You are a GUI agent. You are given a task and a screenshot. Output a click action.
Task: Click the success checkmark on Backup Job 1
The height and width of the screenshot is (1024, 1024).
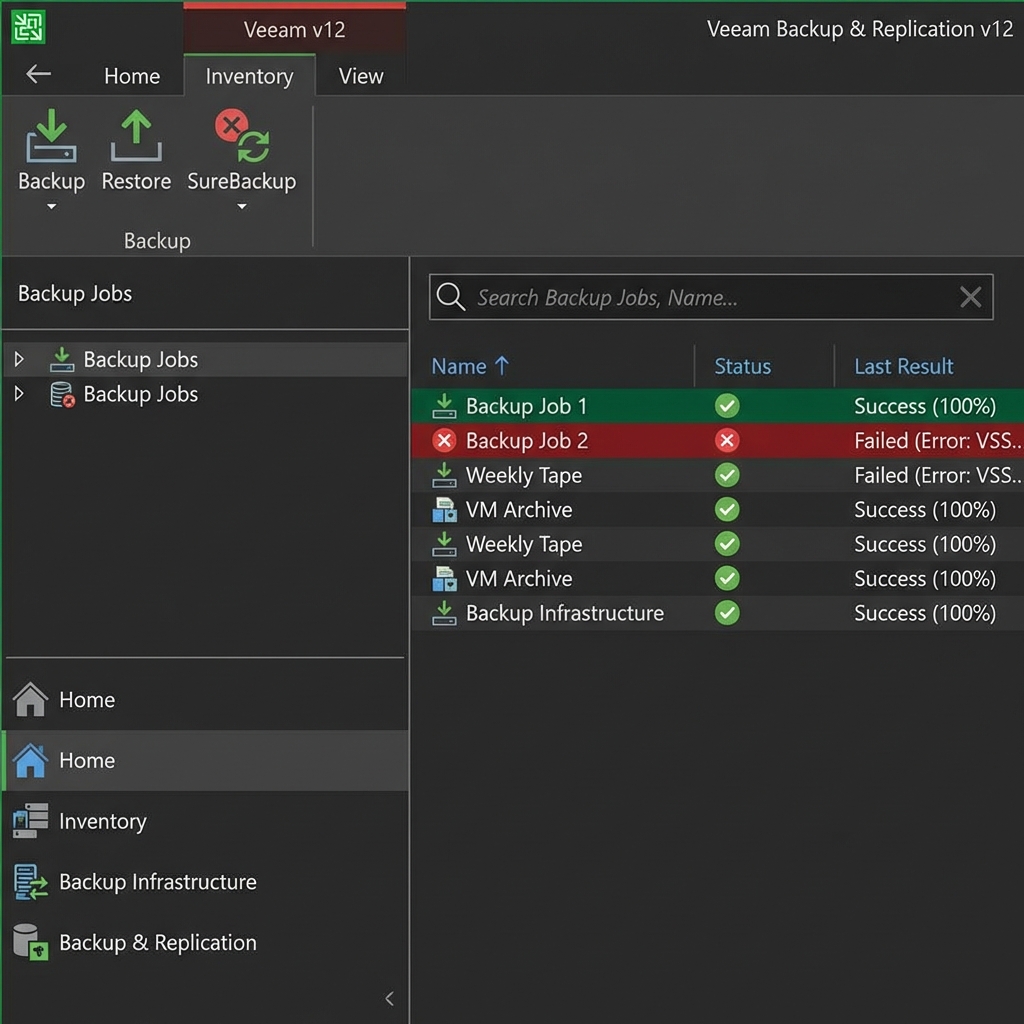tap(727, 406)
